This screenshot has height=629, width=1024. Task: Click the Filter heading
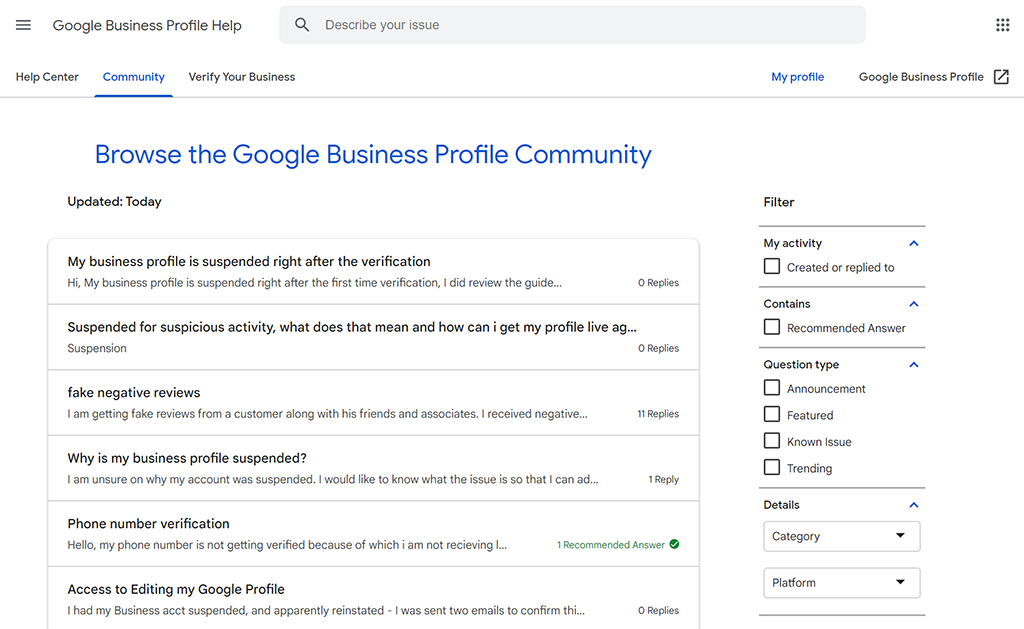click(x=778, y=202)
